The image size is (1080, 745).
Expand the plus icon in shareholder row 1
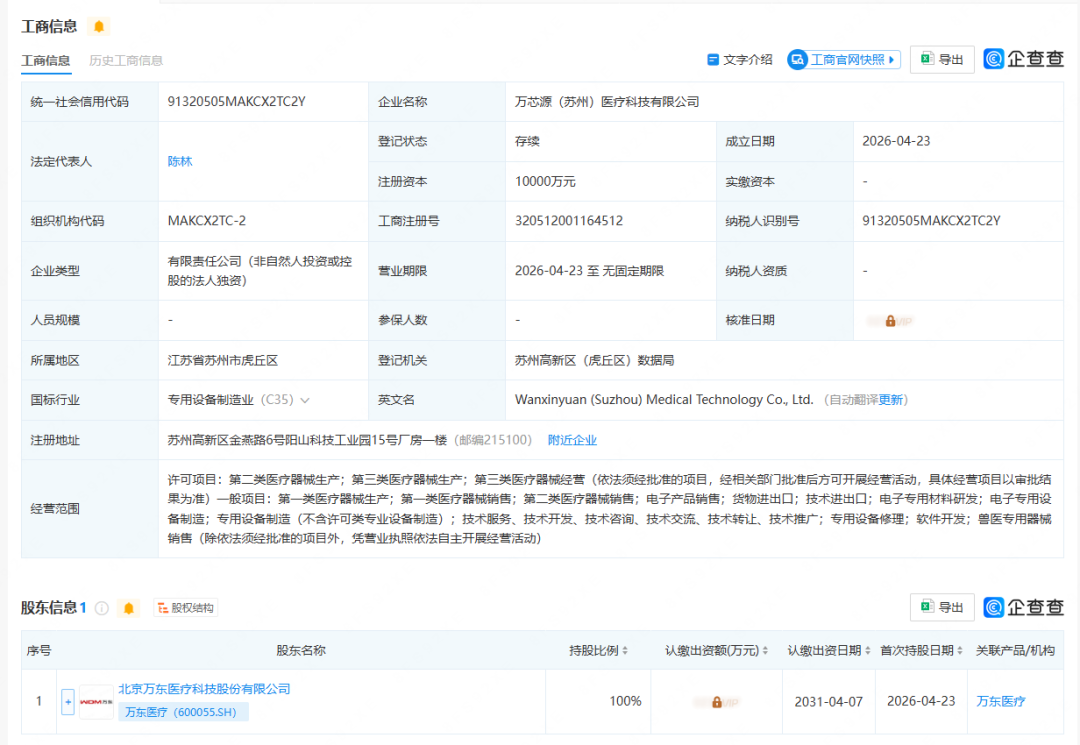pos(68,702)
